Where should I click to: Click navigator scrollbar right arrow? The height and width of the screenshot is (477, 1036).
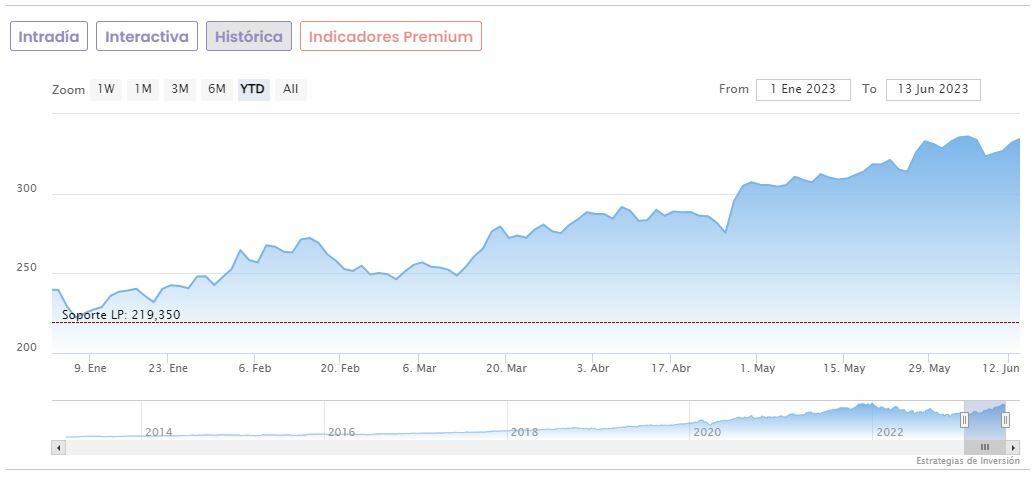pos(1013,447)
